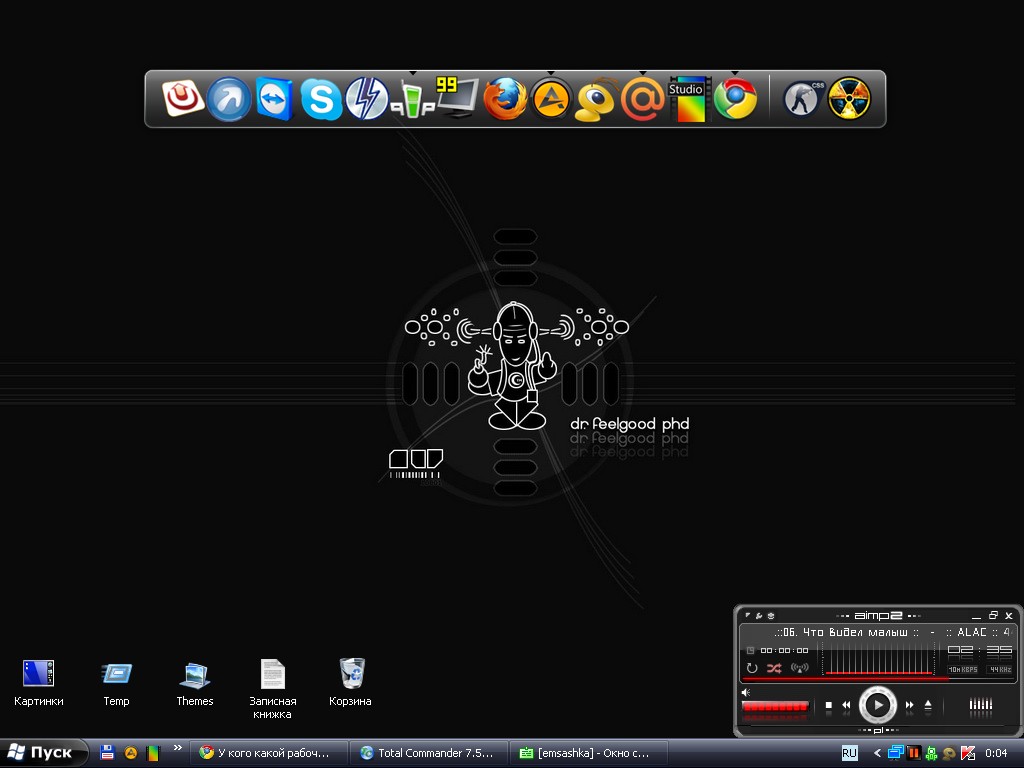
Task: Launch Skype from the dock
Action: (x=321, y=99)
